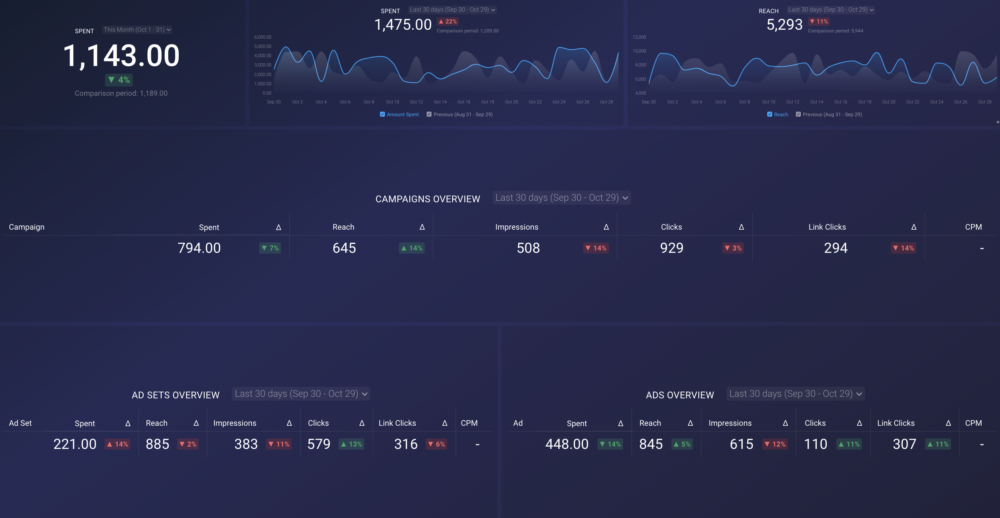This screenshot has height=518, width=1000.
Task: Click the Spent line chart plot area
Action: coord(446,65)
